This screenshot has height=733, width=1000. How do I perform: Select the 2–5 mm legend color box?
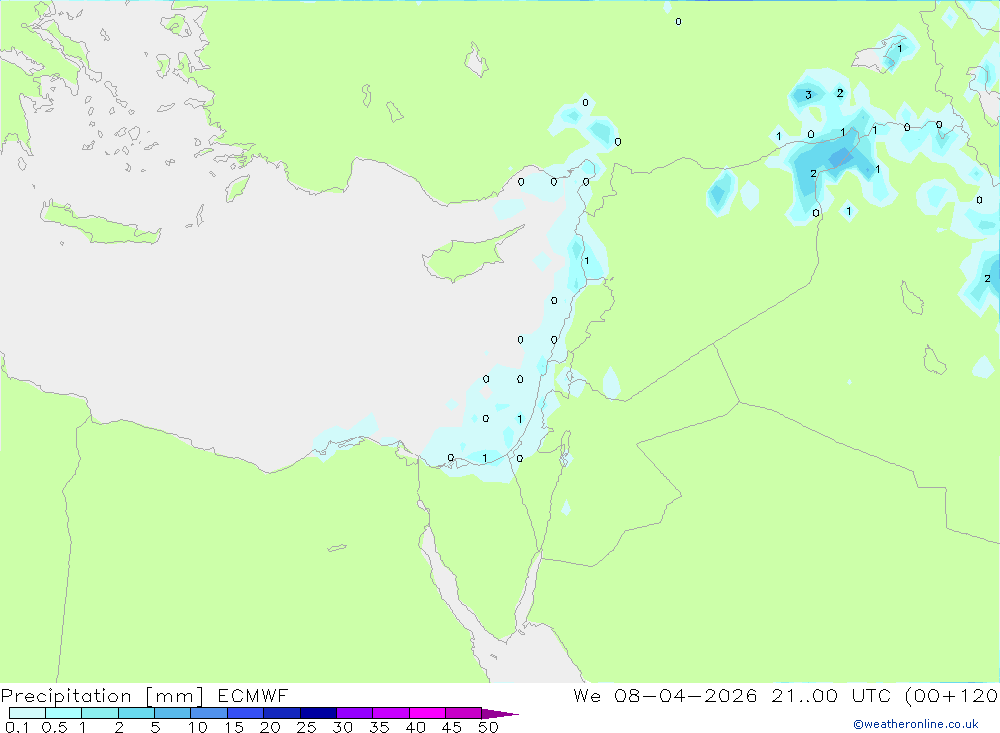tap(136, 713)
